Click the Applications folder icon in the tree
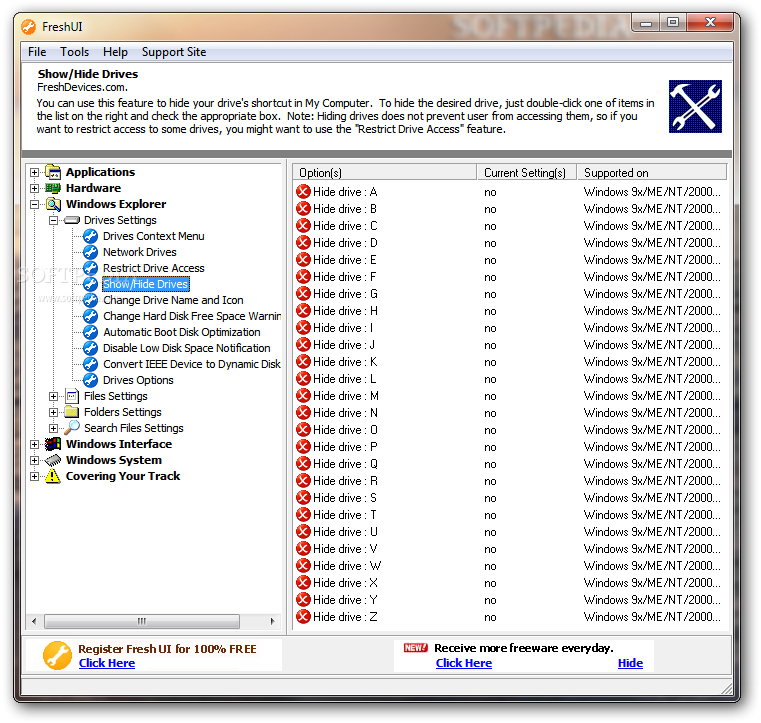This screenshot has height=723, width=761. 53,172
